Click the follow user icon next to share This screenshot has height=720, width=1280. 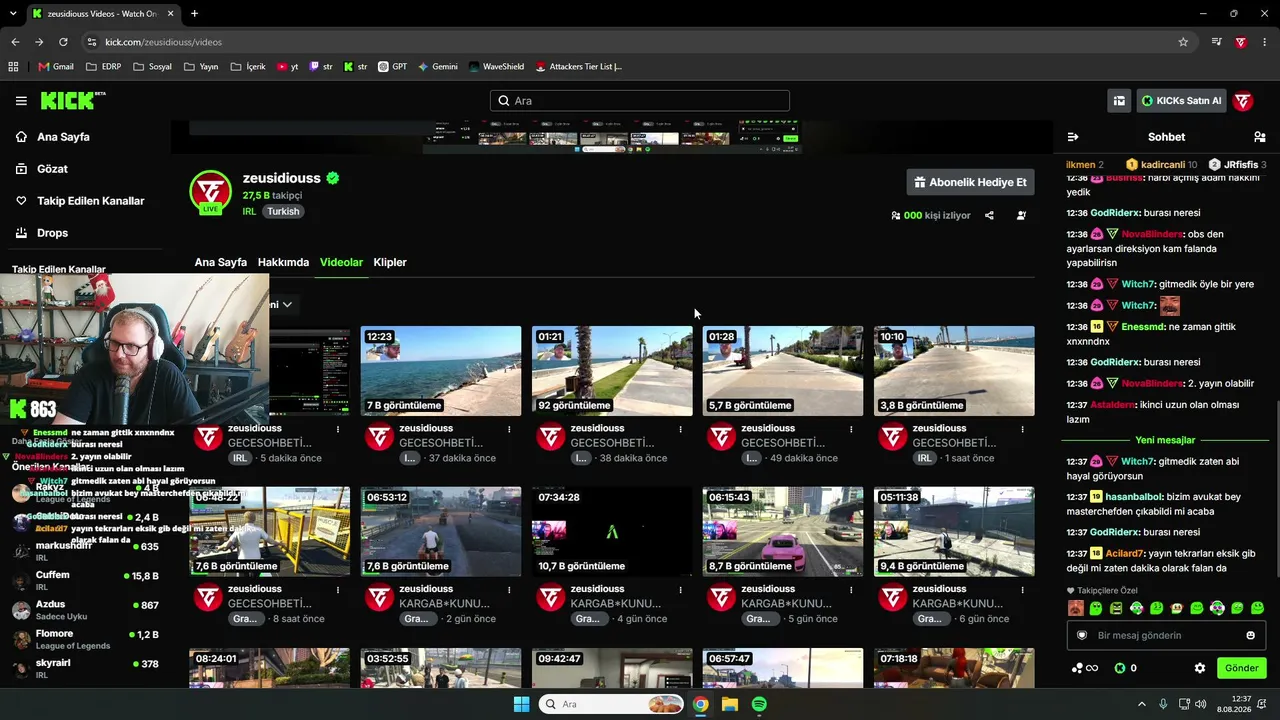[x=1021, y=215]
